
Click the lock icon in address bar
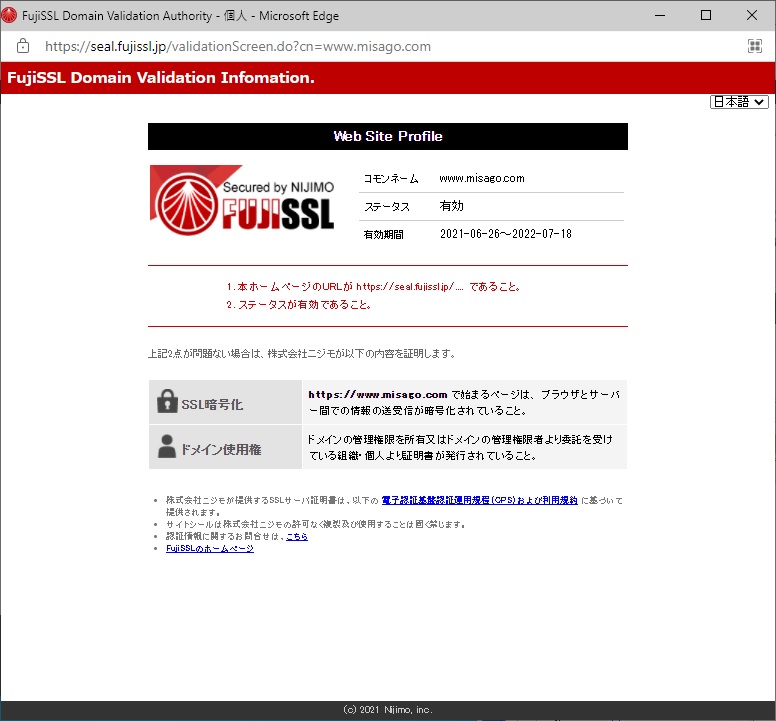pos(23,46)
